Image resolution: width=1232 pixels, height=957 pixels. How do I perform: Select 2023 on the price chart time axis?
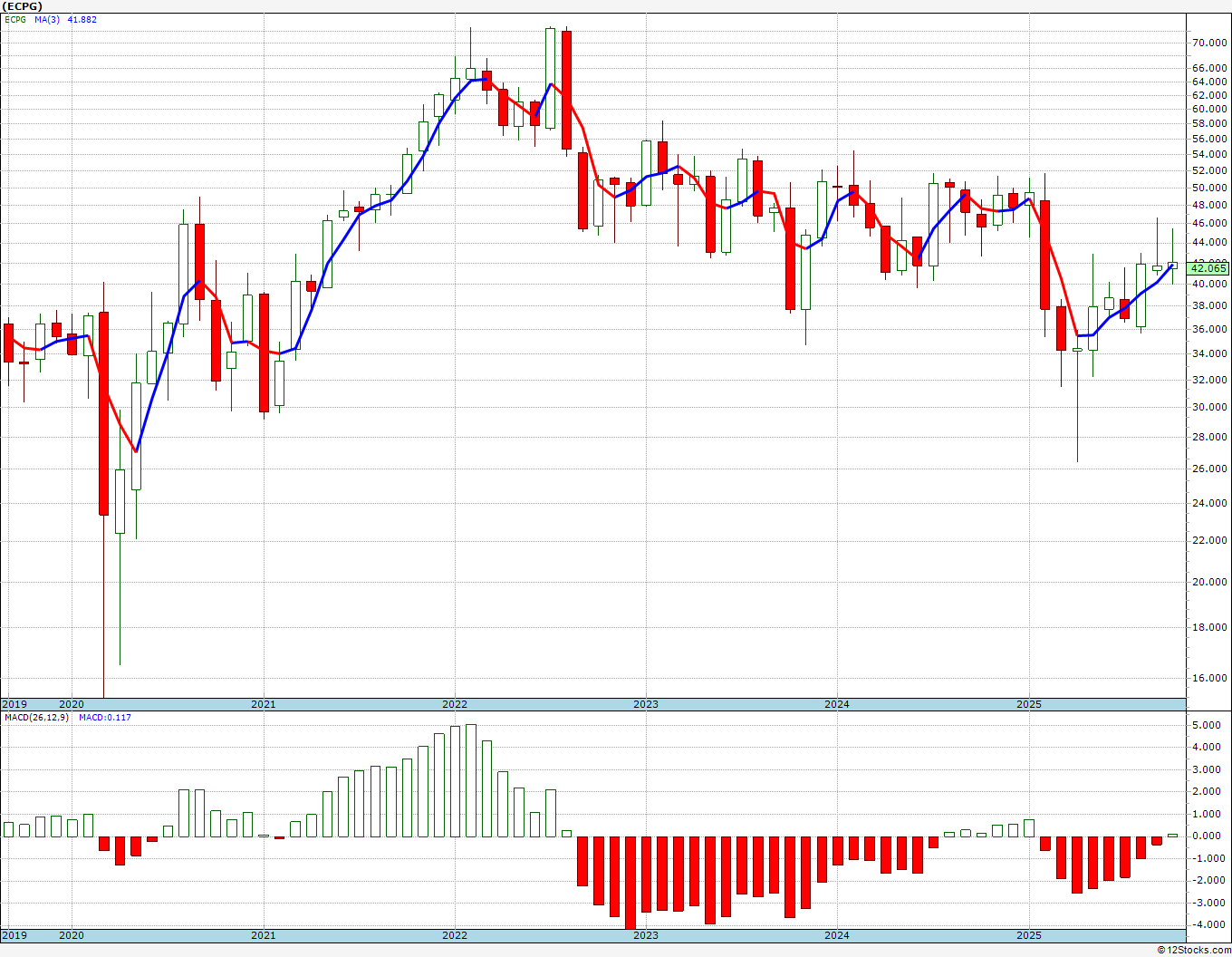tap(646, 704)
